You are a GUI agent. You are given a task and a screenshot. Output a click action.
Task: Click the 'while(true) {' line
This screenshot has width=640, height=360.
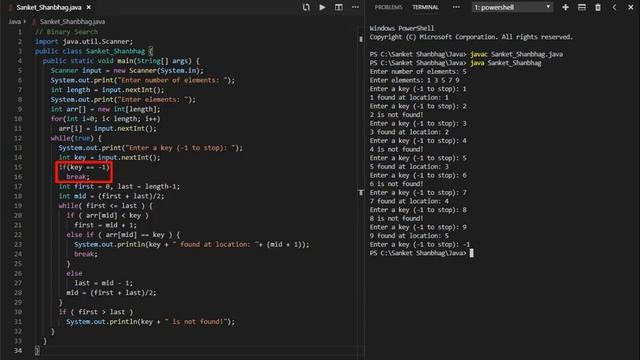(76, 138)
